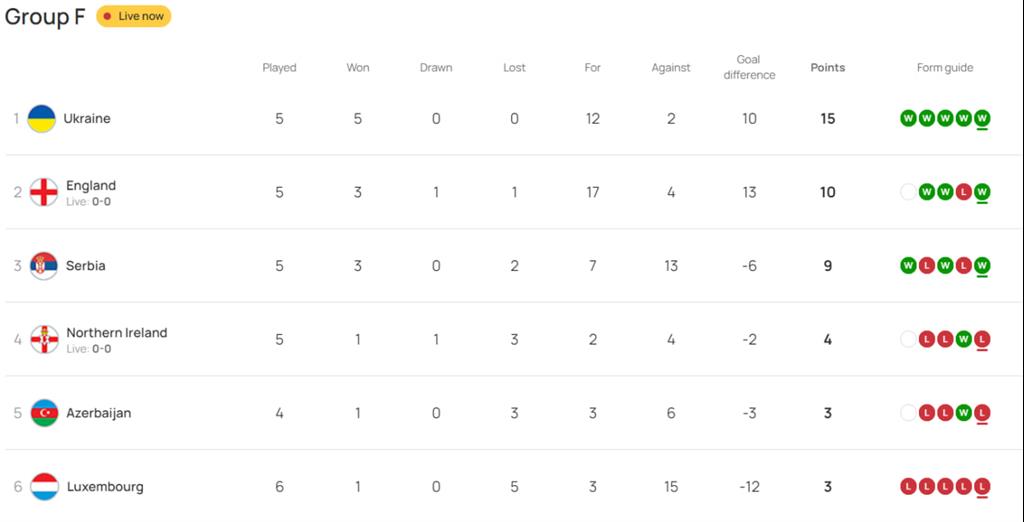Click Serbia's first form guide result
Viewport: 1024px width, 522px height.
[908, 266]
